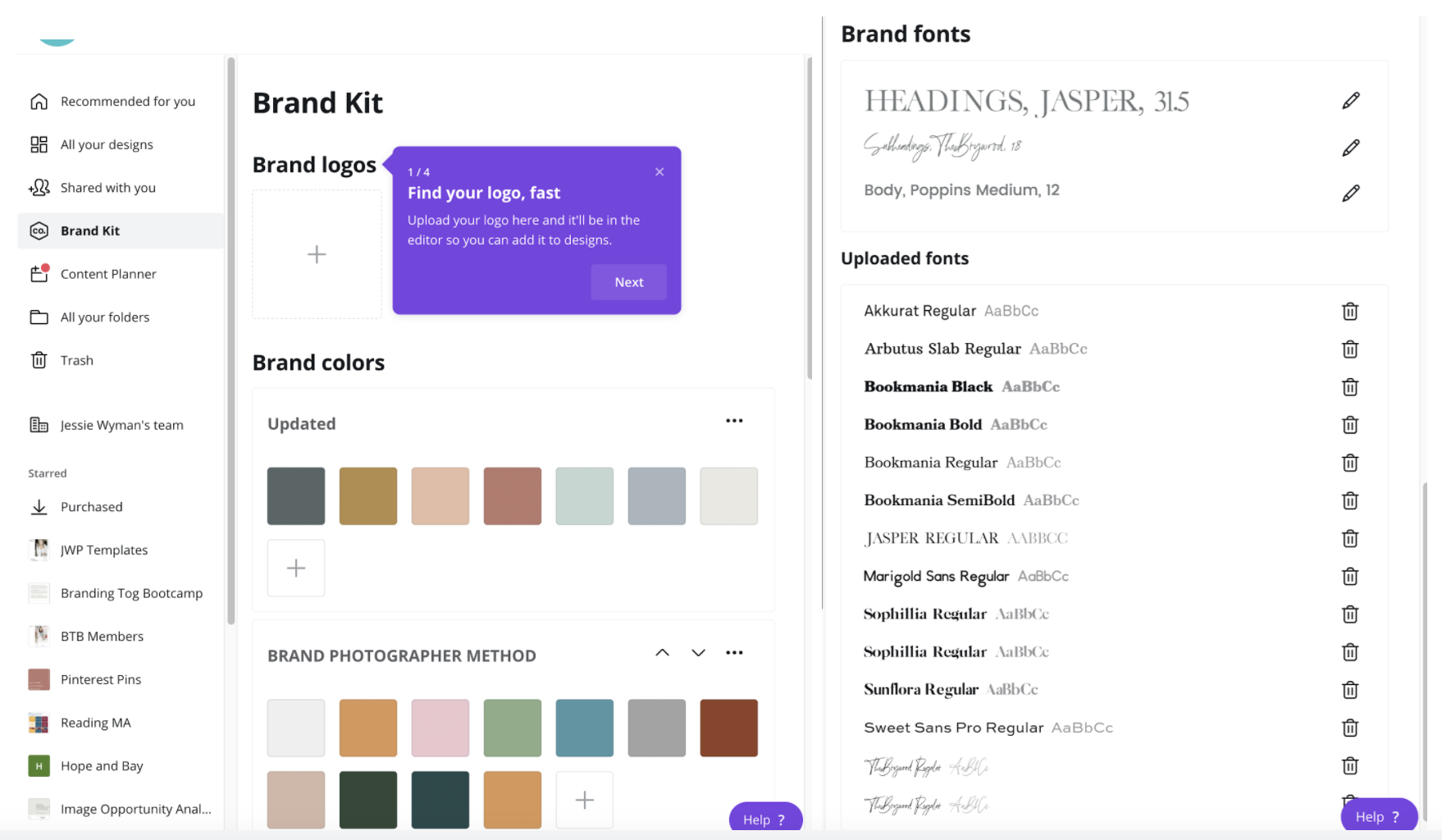1442x840 pixels.
Task: Move Brand Photographer Method palette up
Action: pyautogui.click(x=662, y=653)
